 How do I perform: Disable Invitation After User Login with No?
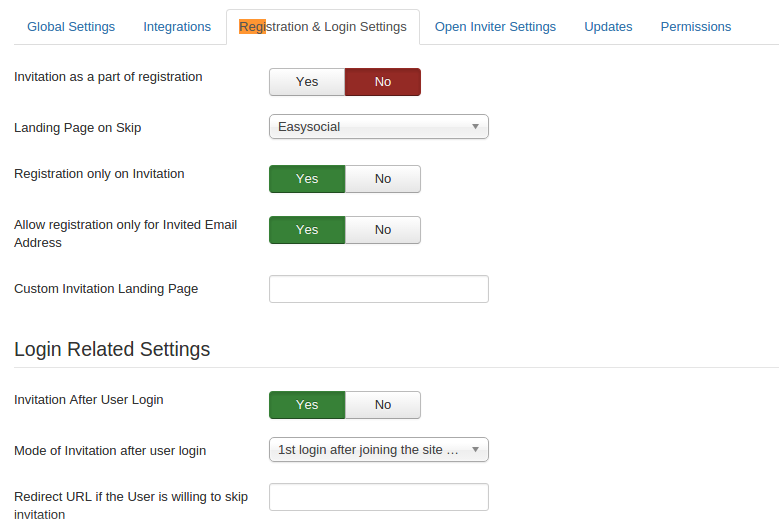(x=383, y=405)
